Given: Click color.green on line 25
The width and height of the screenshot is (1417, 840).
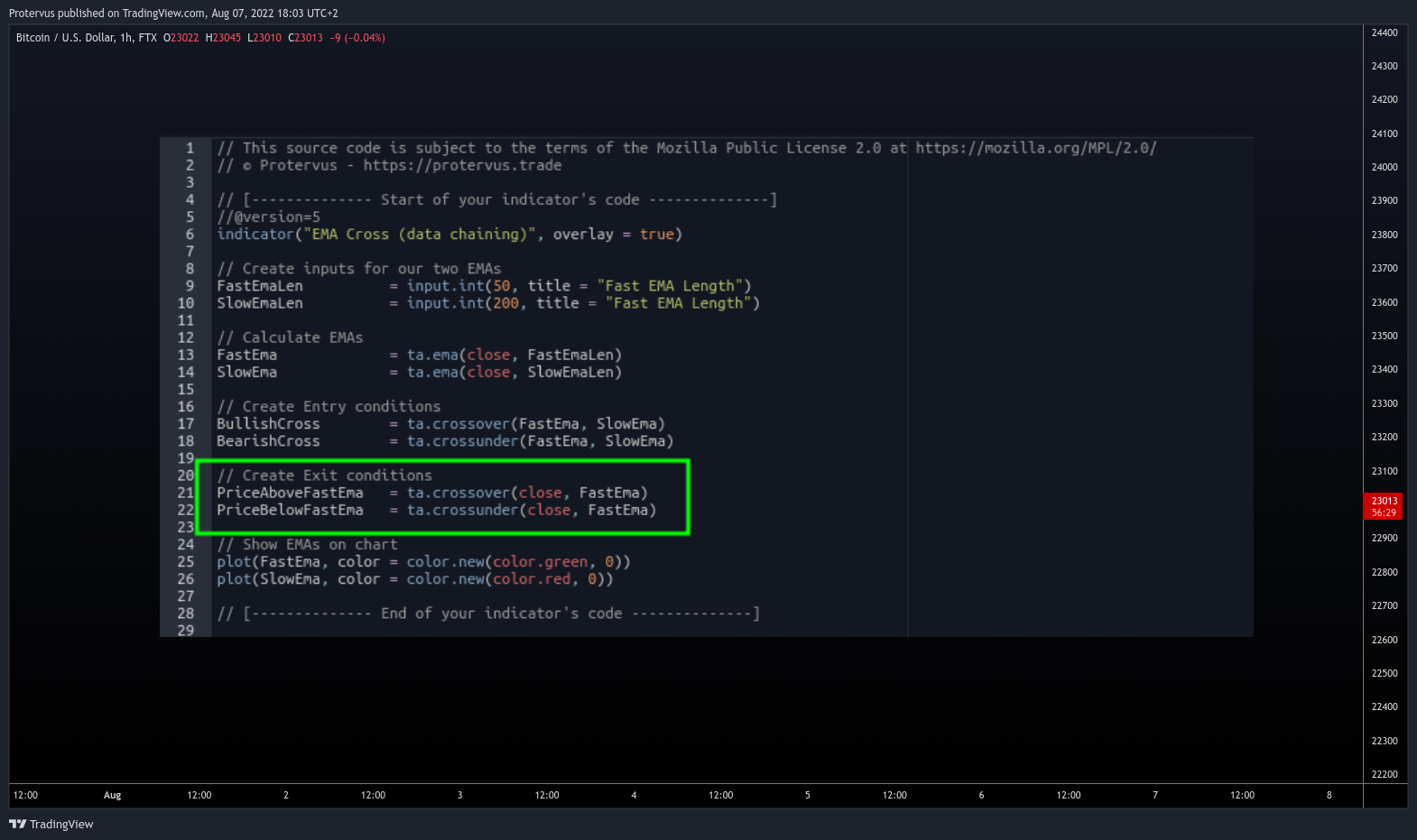Looking at the screenshot, I should click(x=540, y=561).
